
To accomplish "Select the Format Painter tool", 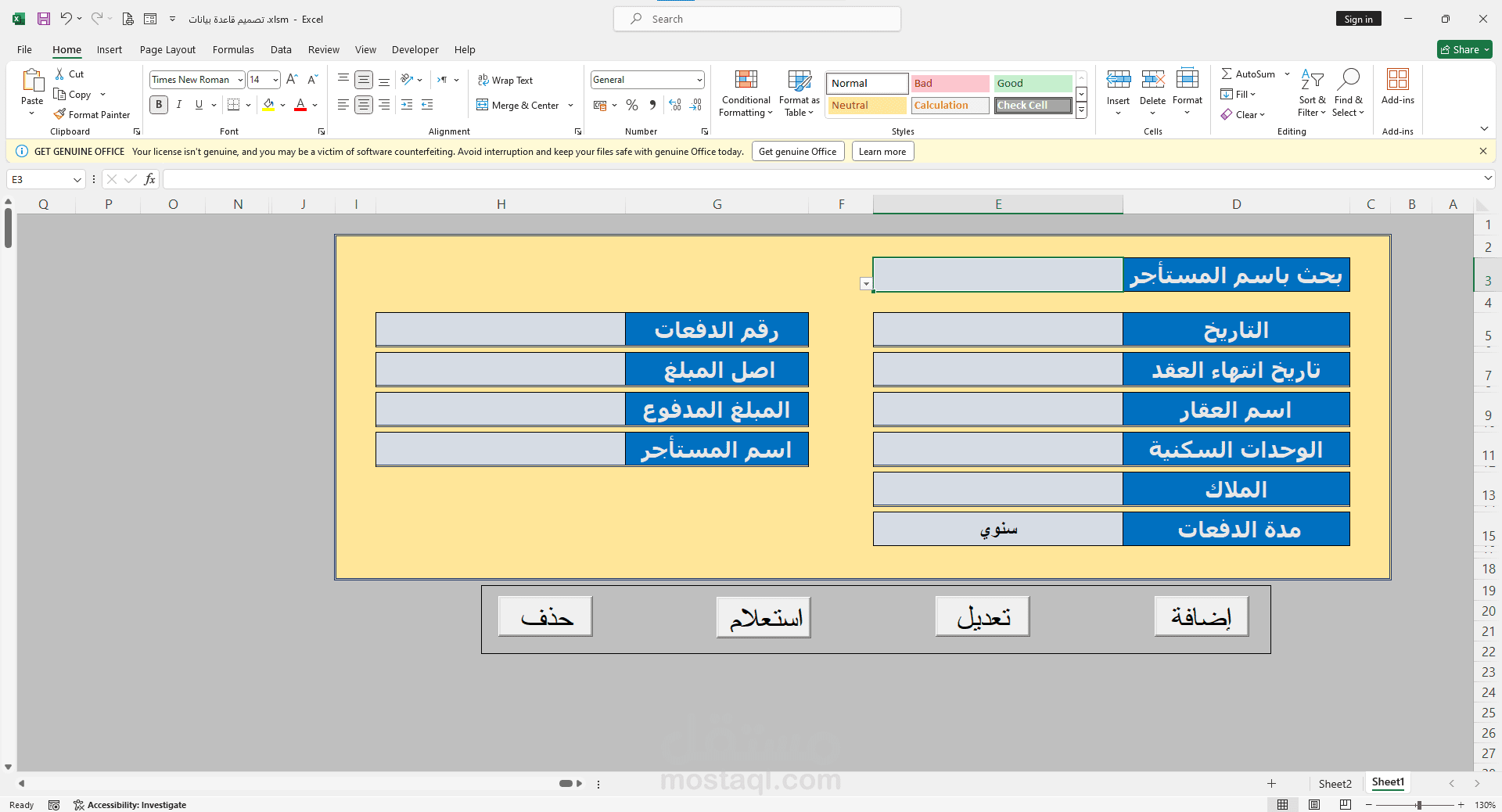I will tap(92, 114).
